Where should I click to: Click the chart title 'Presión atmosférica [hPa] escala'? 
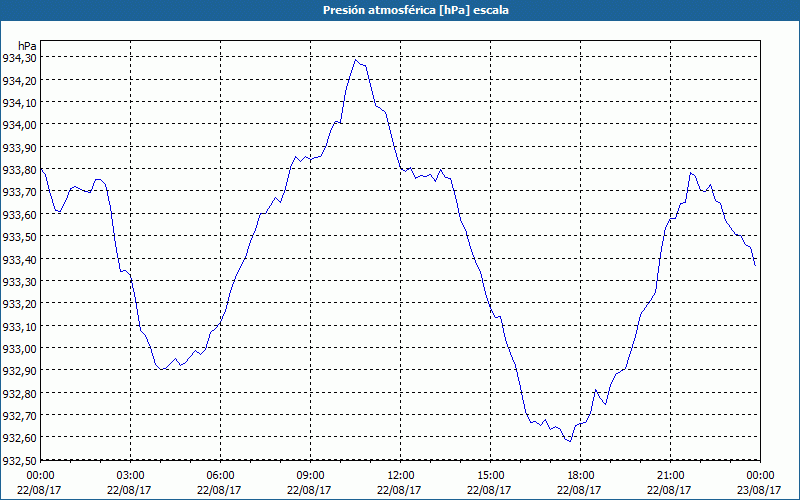point(415,10)
